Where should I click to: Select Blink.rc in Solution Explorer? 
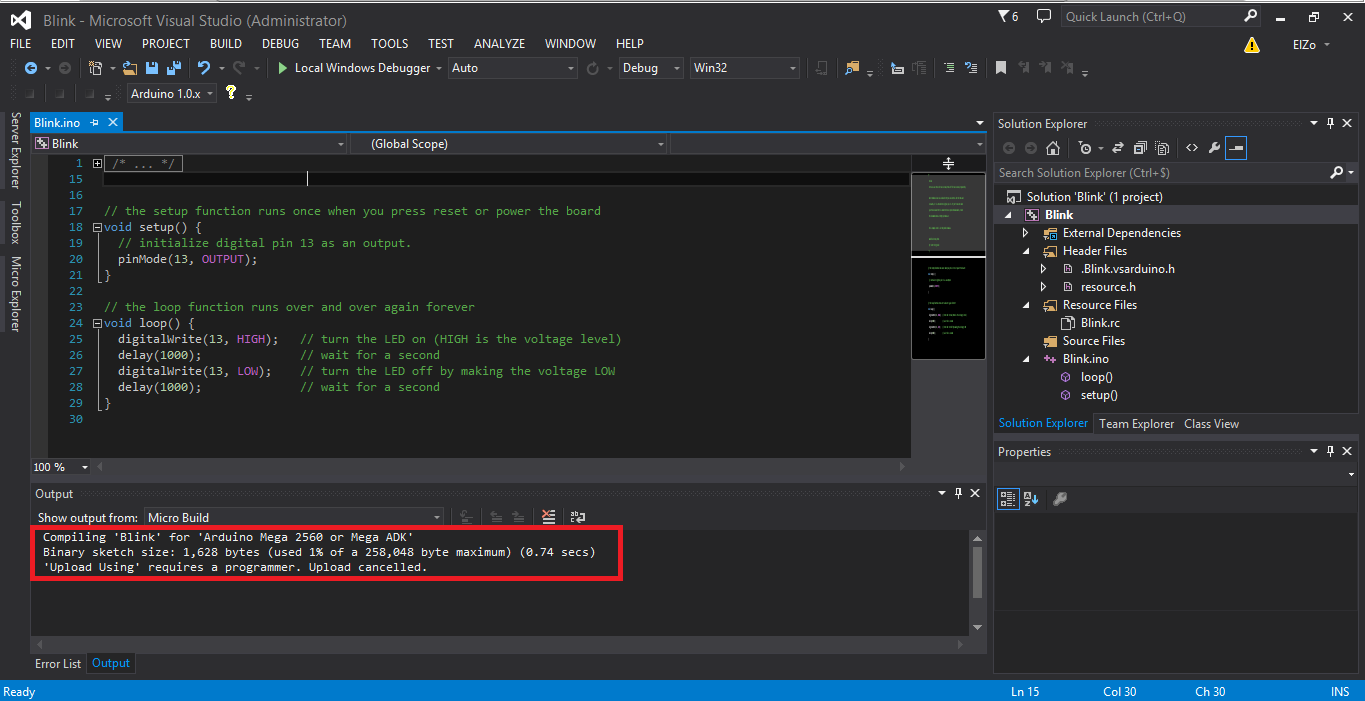pos(1100,323)
